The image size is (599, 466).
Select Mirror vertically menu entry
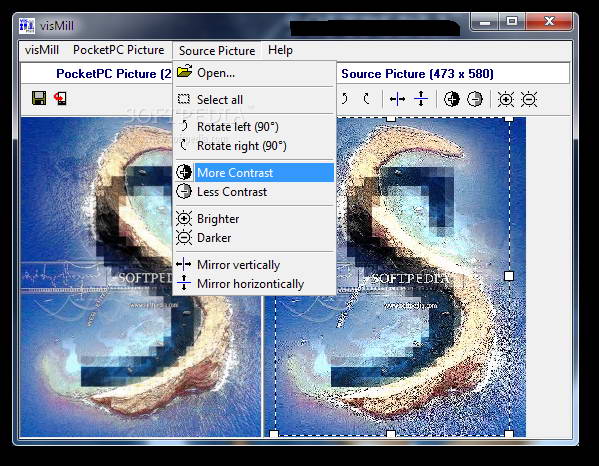tap(254, 264)
